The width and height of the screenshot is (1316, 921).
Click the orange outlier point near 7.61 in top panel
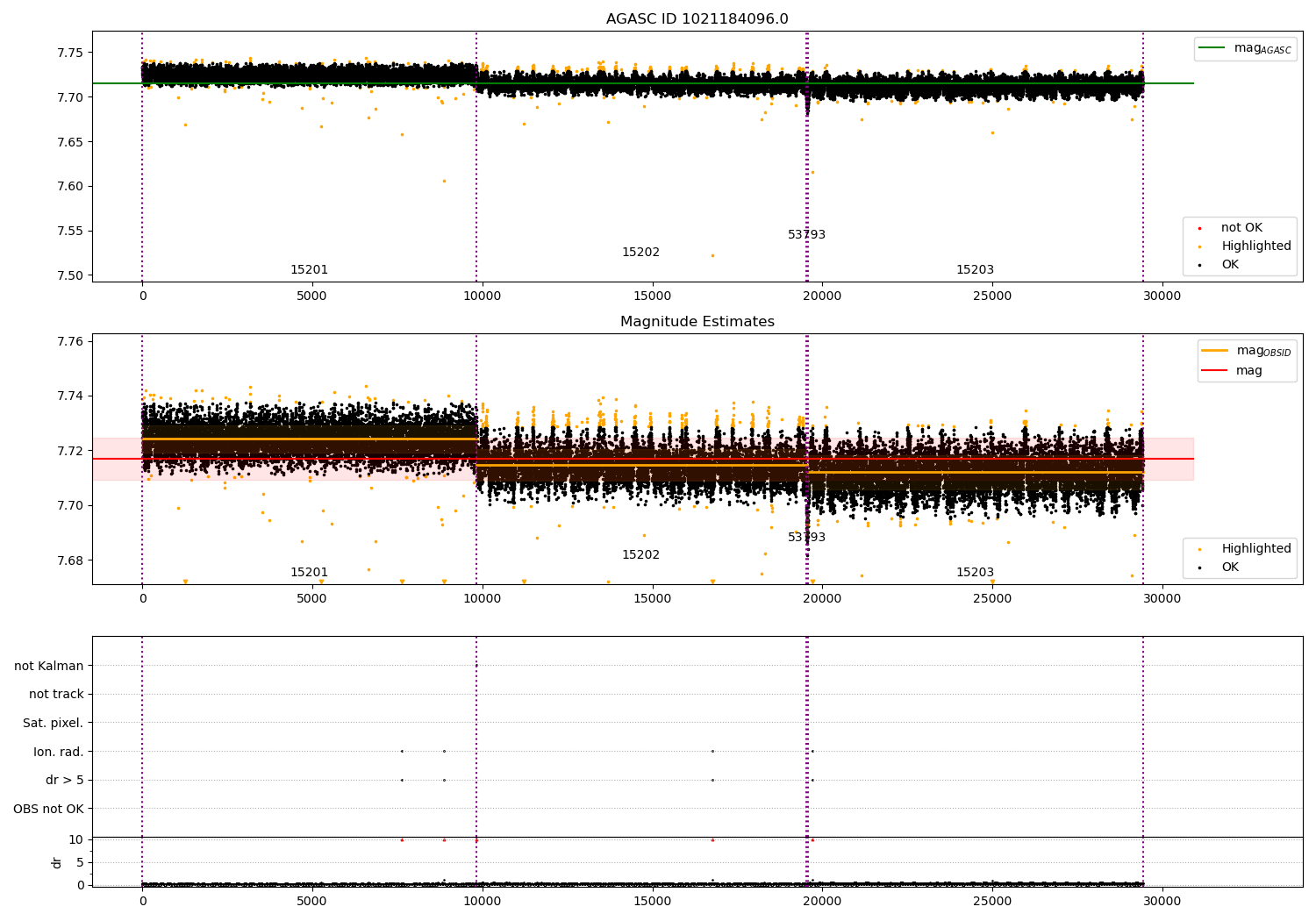(444, 181)
